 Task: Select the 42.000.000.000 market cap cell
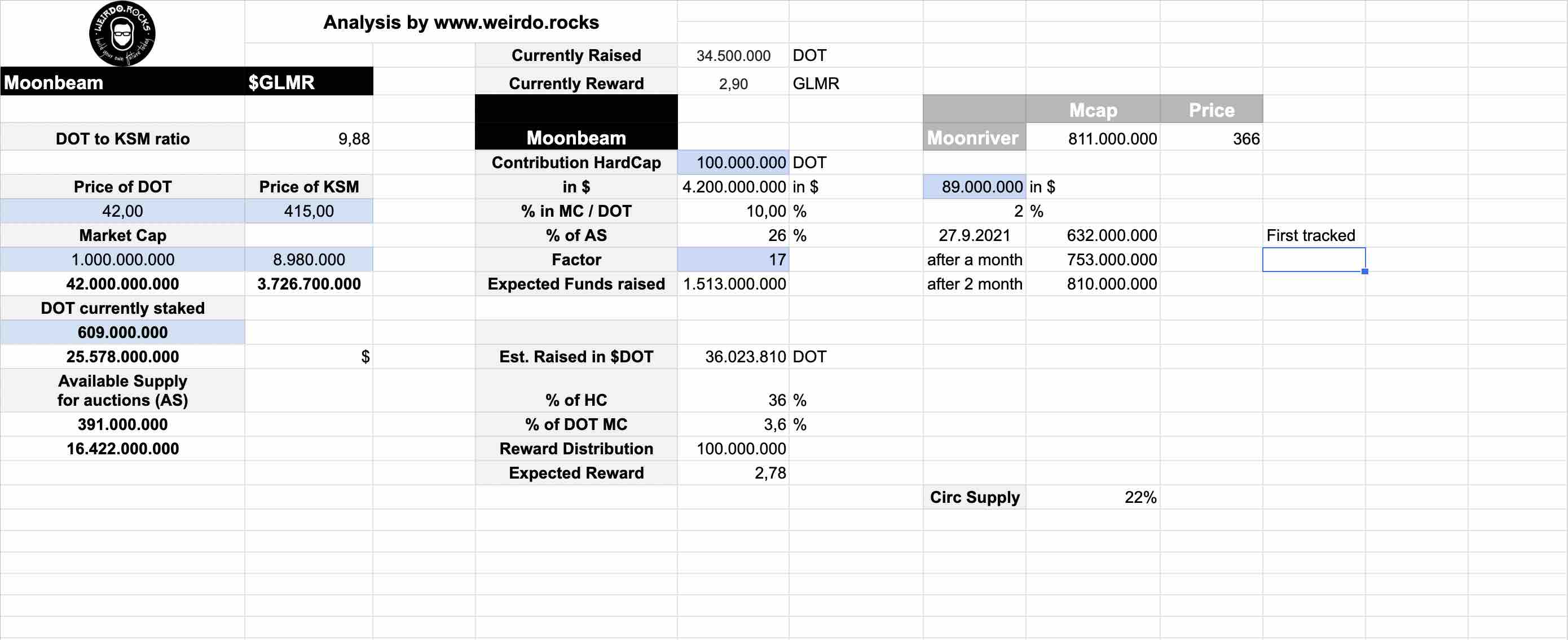pyautogui.click(x=122, y=284)
